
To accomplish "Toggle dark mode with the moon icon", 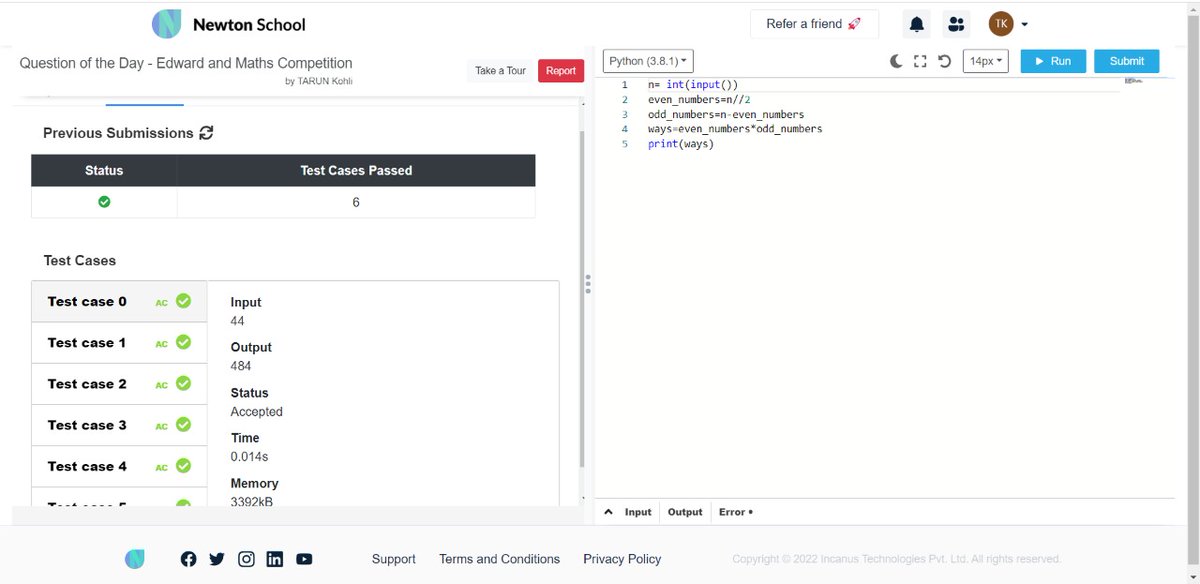I will point(896,60).
